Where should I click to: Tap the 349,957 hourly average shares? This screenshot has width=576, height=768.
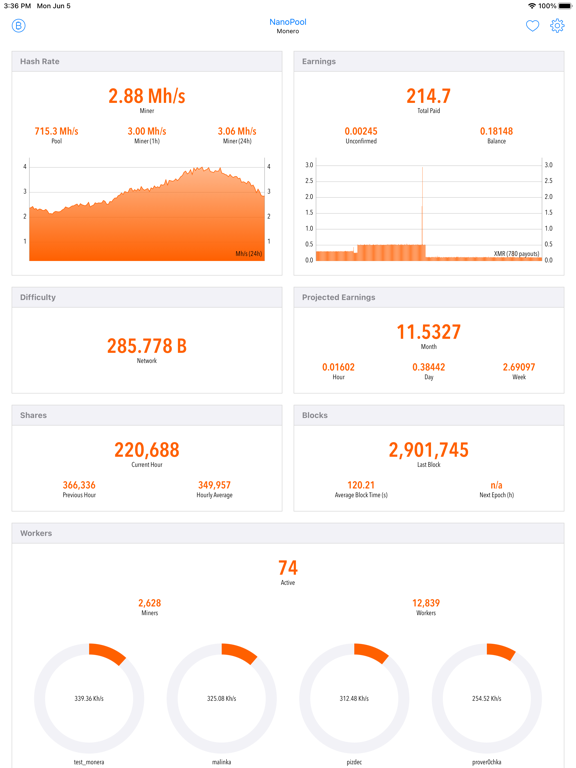tap(214, 485)
